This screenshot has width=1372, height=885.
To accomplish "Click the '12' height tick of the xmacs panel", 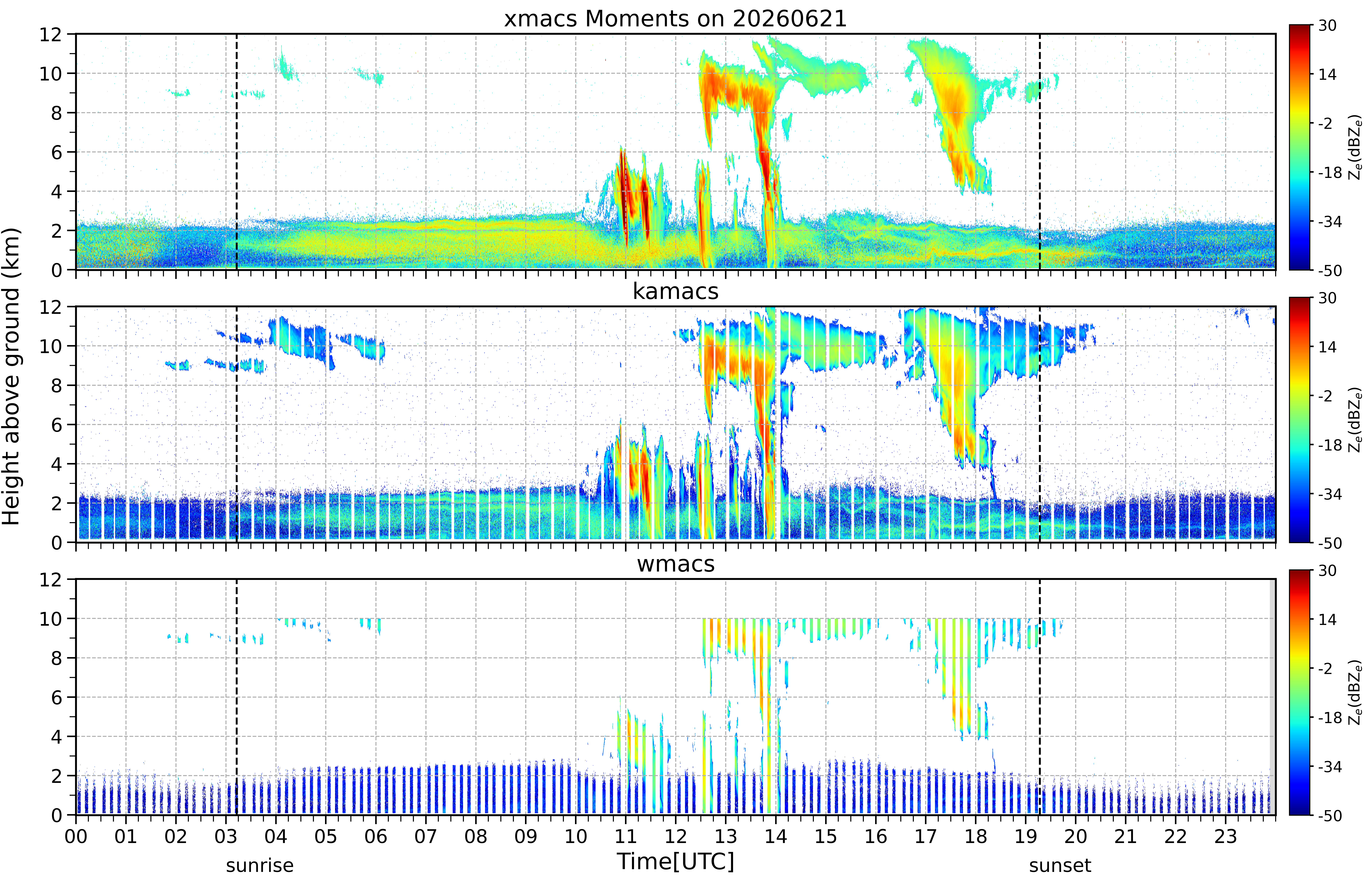I will pos(51,35).
